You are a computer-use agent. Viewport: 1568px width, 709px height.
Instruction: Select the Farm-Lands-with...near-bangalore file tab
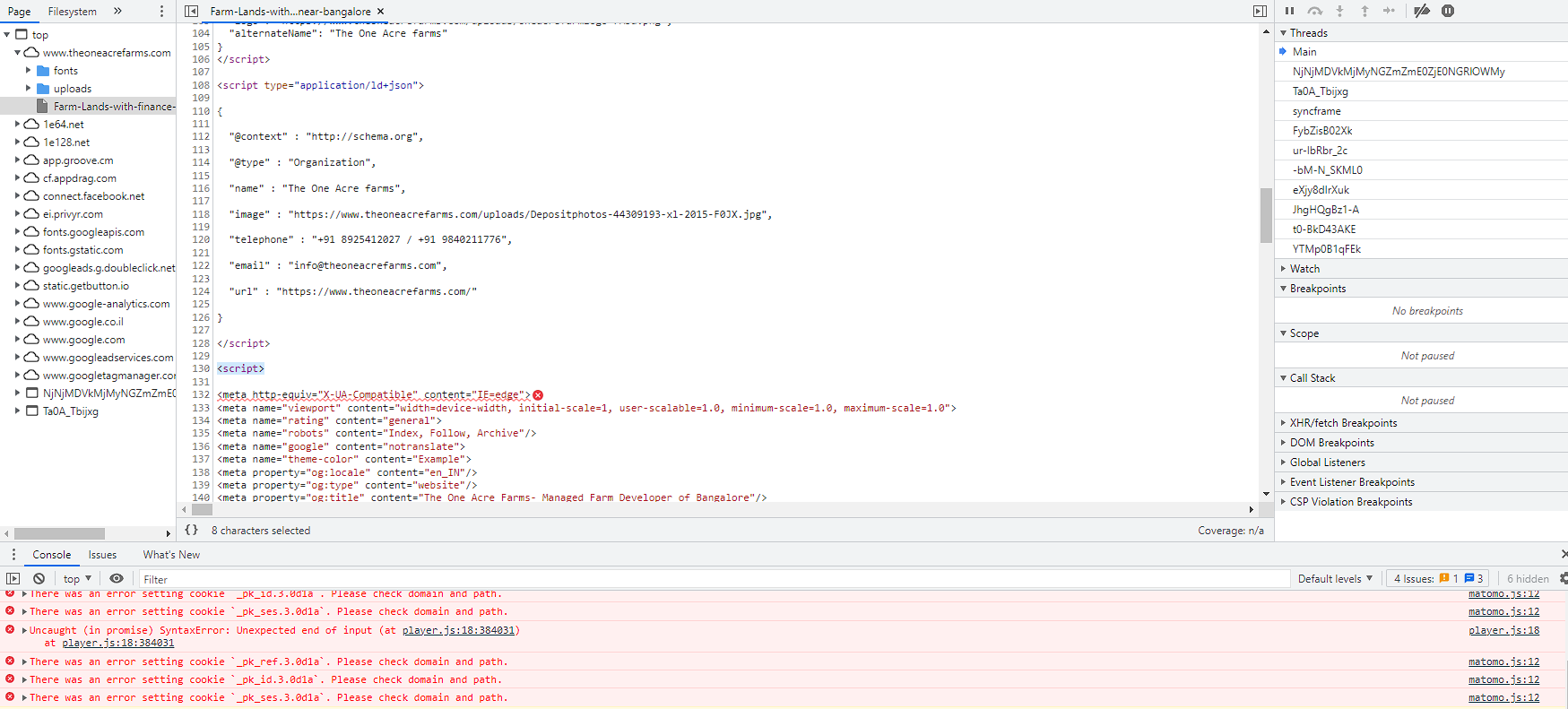pos(290,11)
